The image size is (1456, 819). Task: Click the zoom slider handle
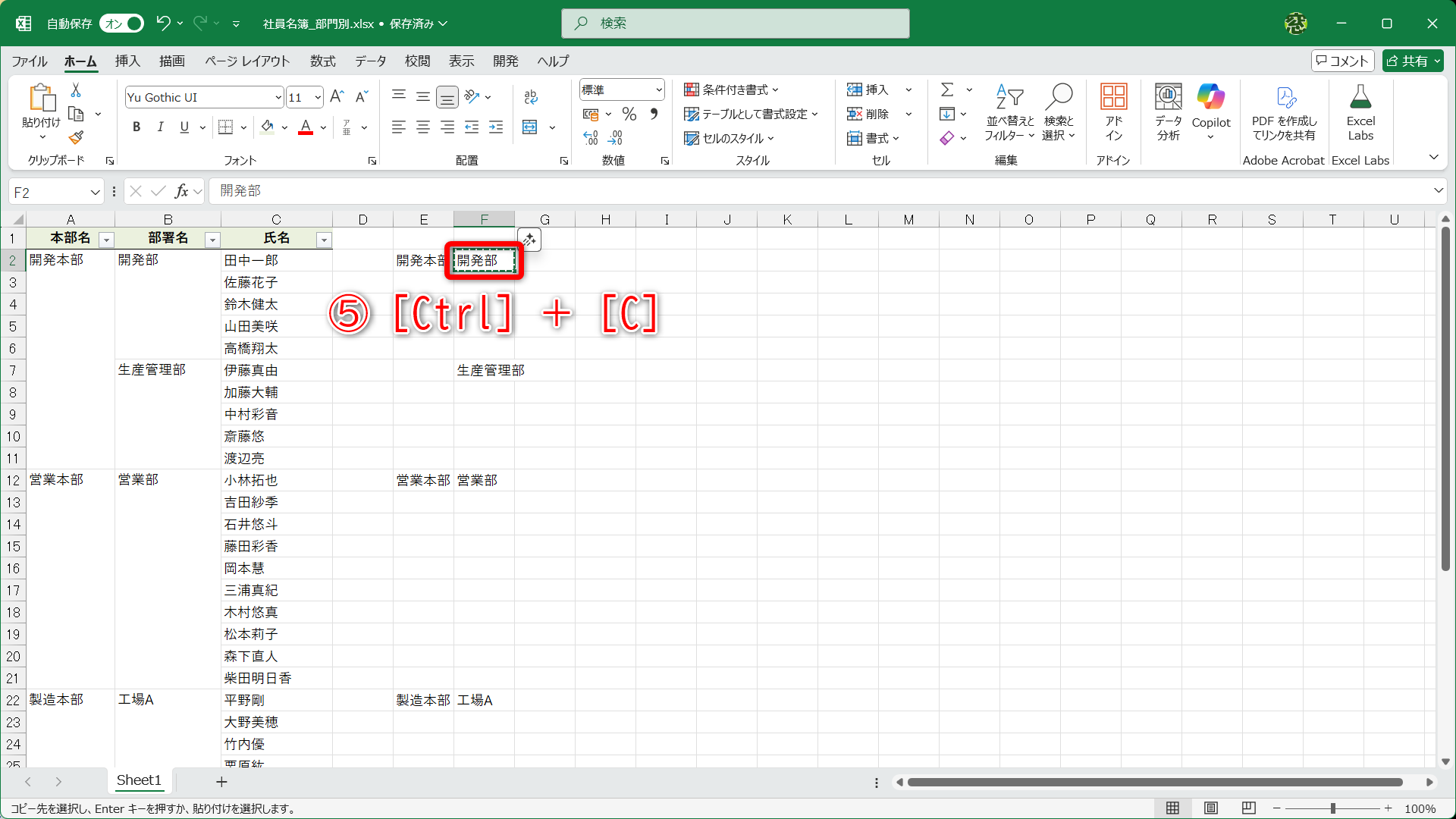coord(1332,808)
